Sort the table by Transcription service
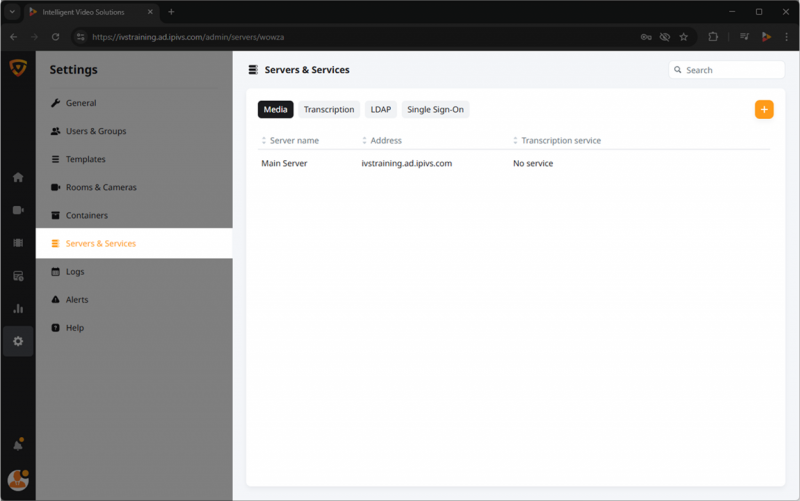The height and width of the screenshot is (501, 800). pos(557,140)
